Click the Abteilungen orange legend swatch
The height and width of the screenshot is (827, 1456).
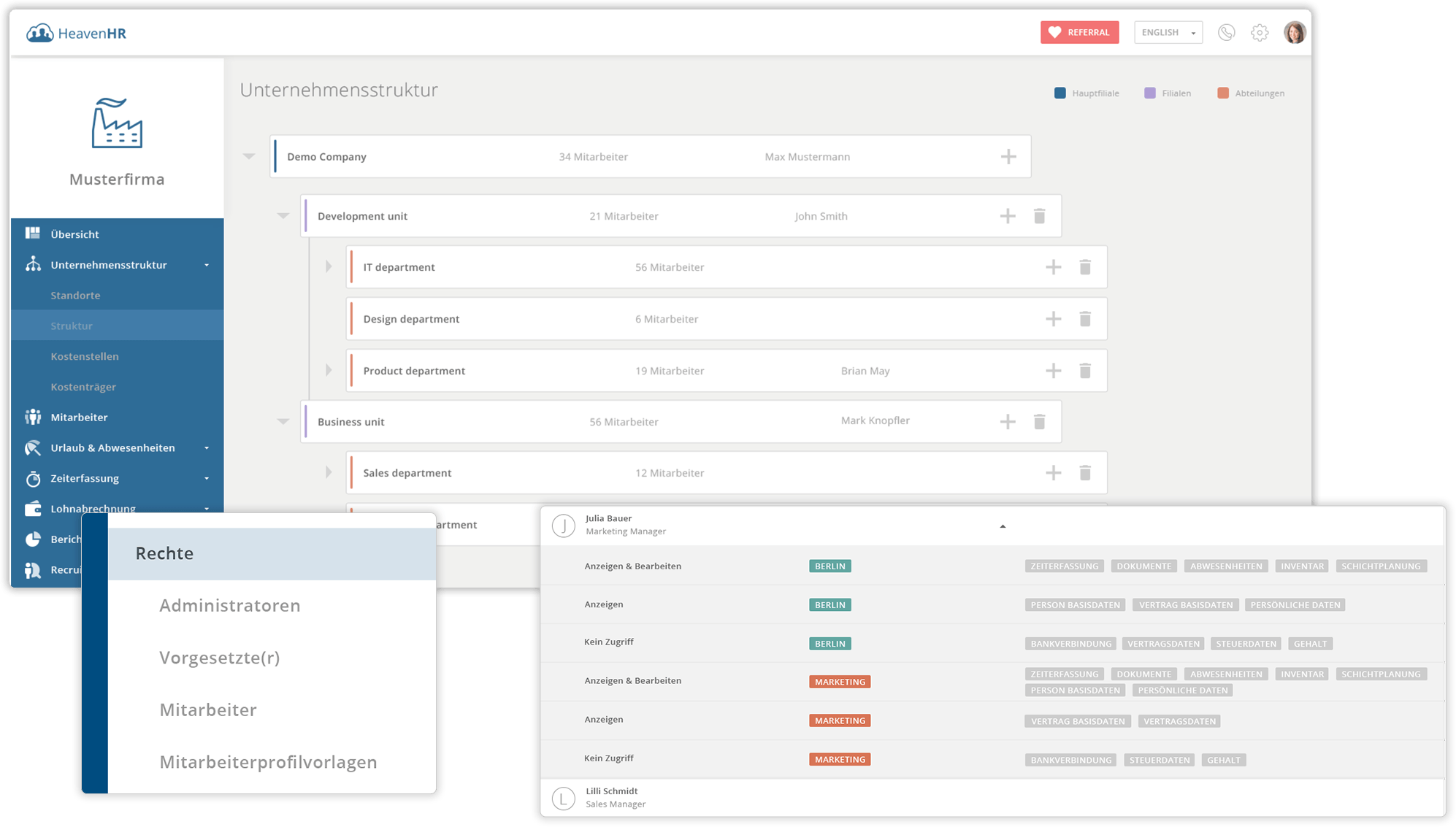(x=1223, y=93)
